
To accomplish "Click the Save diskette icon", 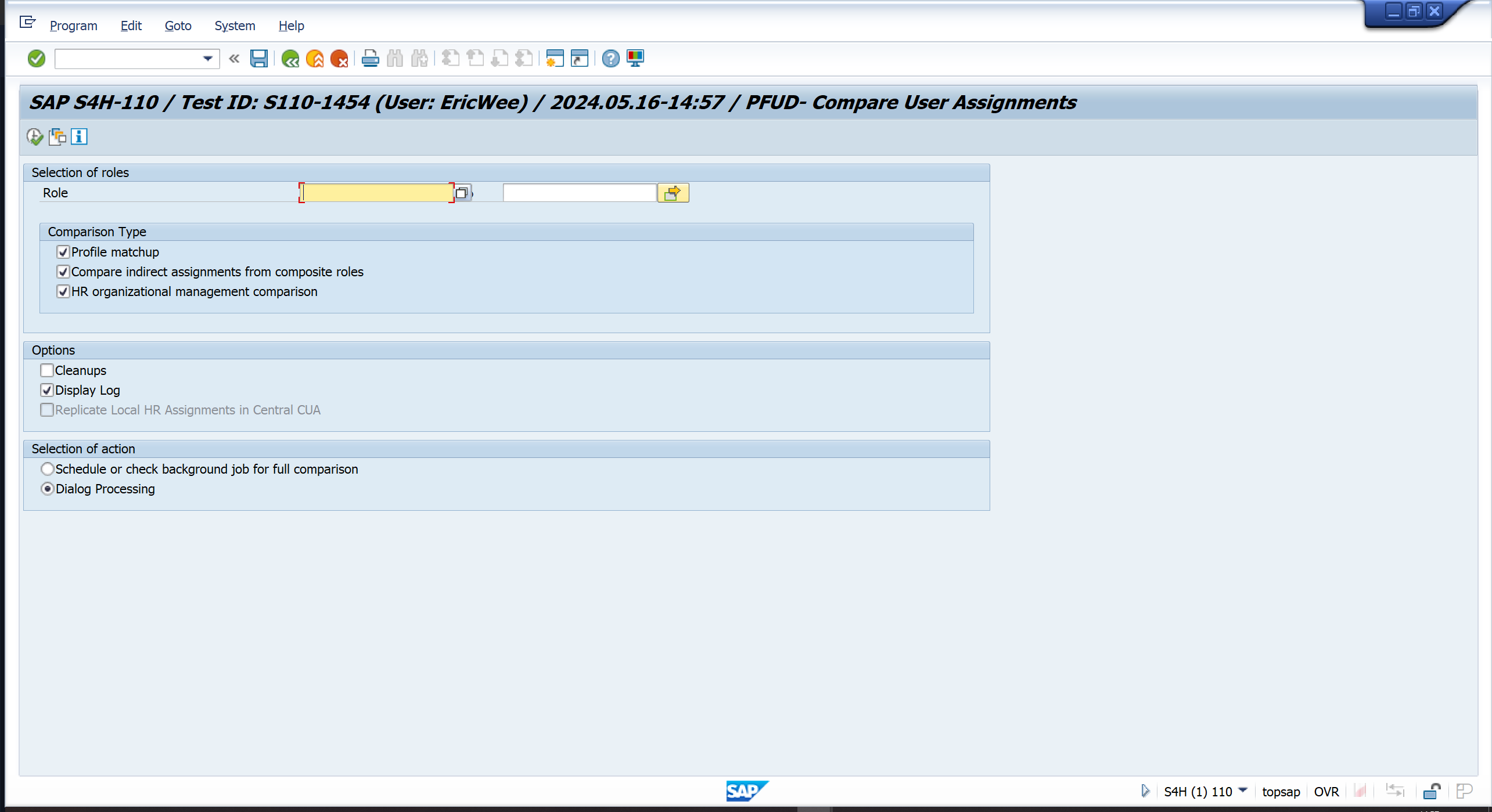I will pyautogui.click(x=258, y=59).
